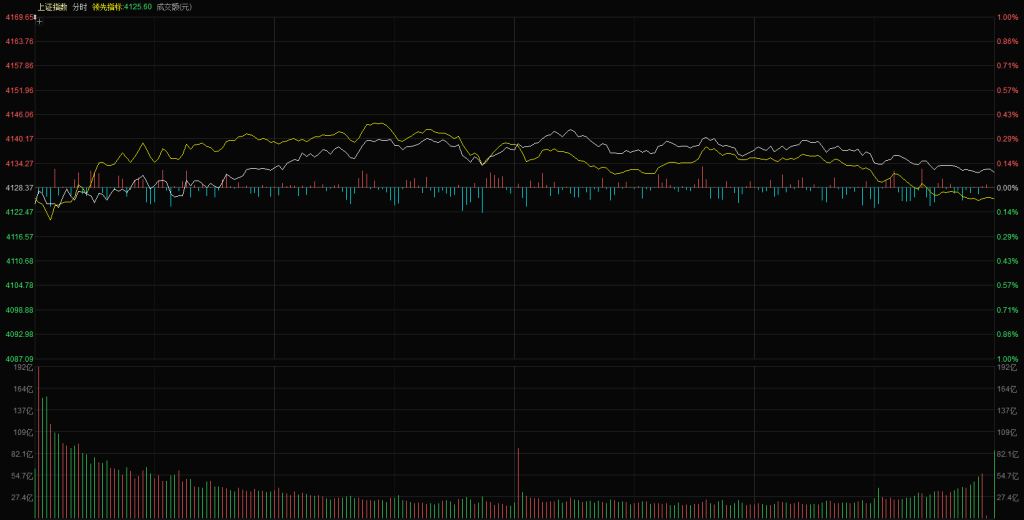Click the tall green closing volume bar
Viewport: 1024px width, 520px height.
pyautogui.click(x=994, y=485)
